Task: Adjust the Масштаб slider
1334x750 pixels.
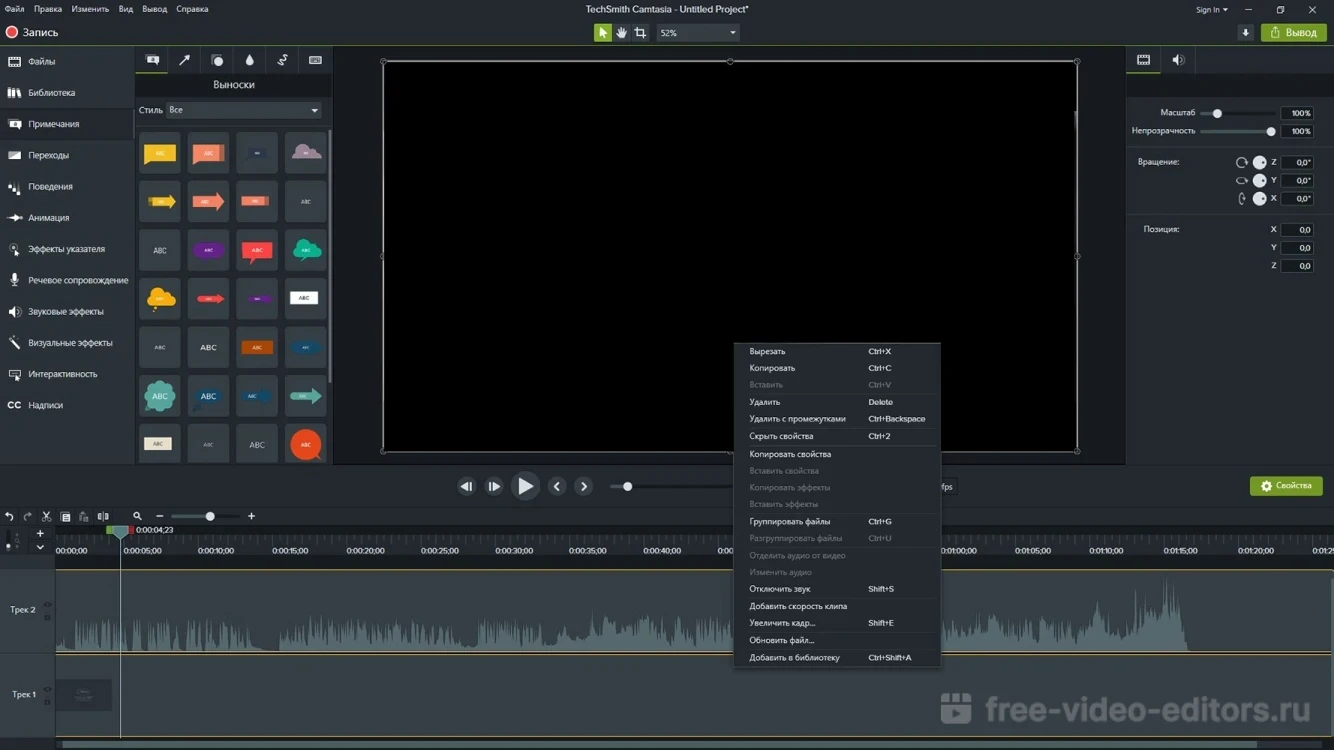Action: click(x=1238, y=113)
